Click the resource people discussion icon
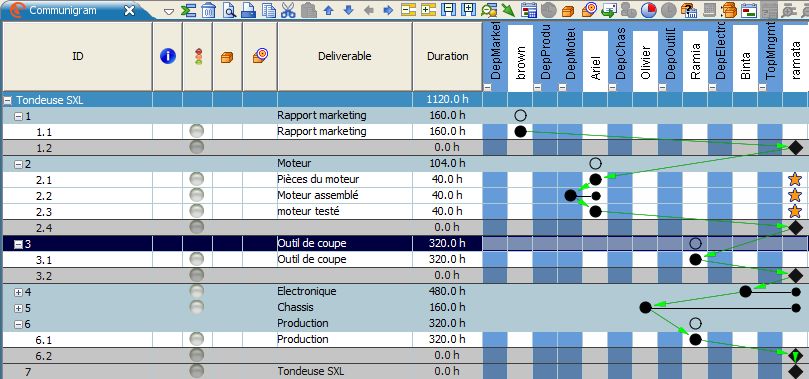 489,10
